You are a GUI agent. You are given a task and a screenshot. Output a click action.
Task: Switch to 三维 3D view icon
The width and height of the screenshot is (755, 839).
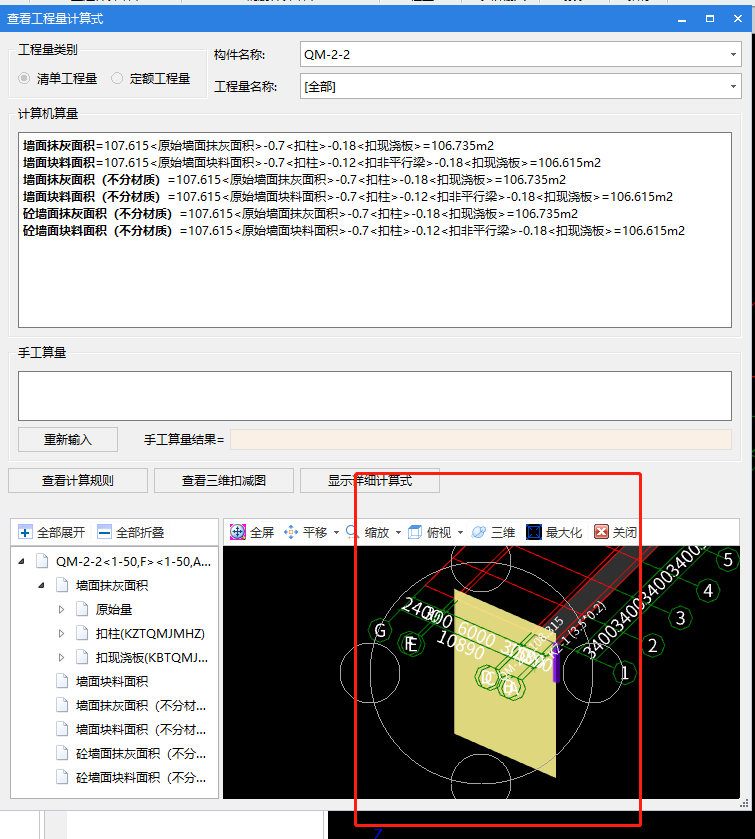tap(479, 532)
